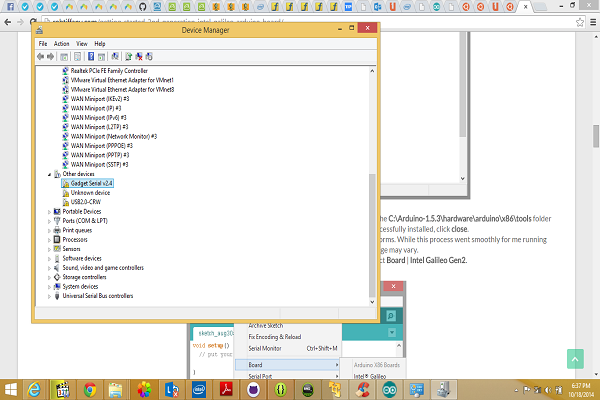
Task: Open the Help menu in Device Manager
Action: pos(99,44)
